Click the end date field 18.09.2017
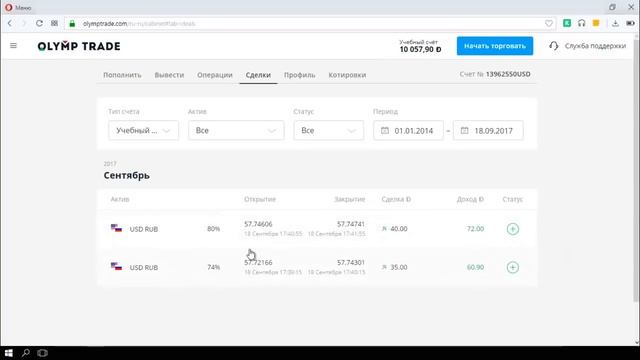This screenshot has height=360, width=640. pos(488,131)
